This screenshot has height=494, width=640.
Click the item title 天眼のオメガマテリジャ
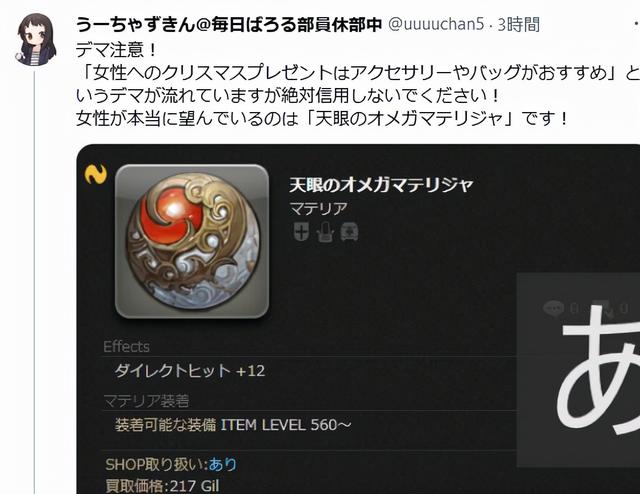(381, 185)
